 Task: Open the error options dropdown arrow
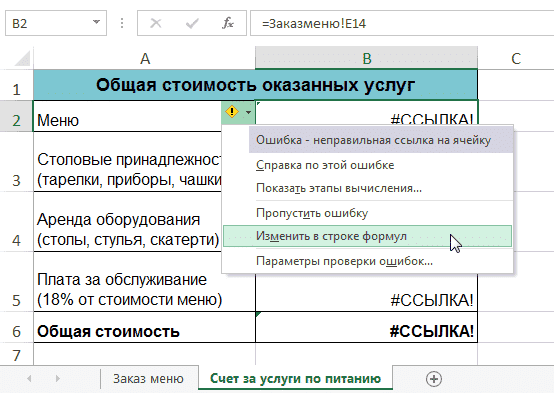pos(248,112)
